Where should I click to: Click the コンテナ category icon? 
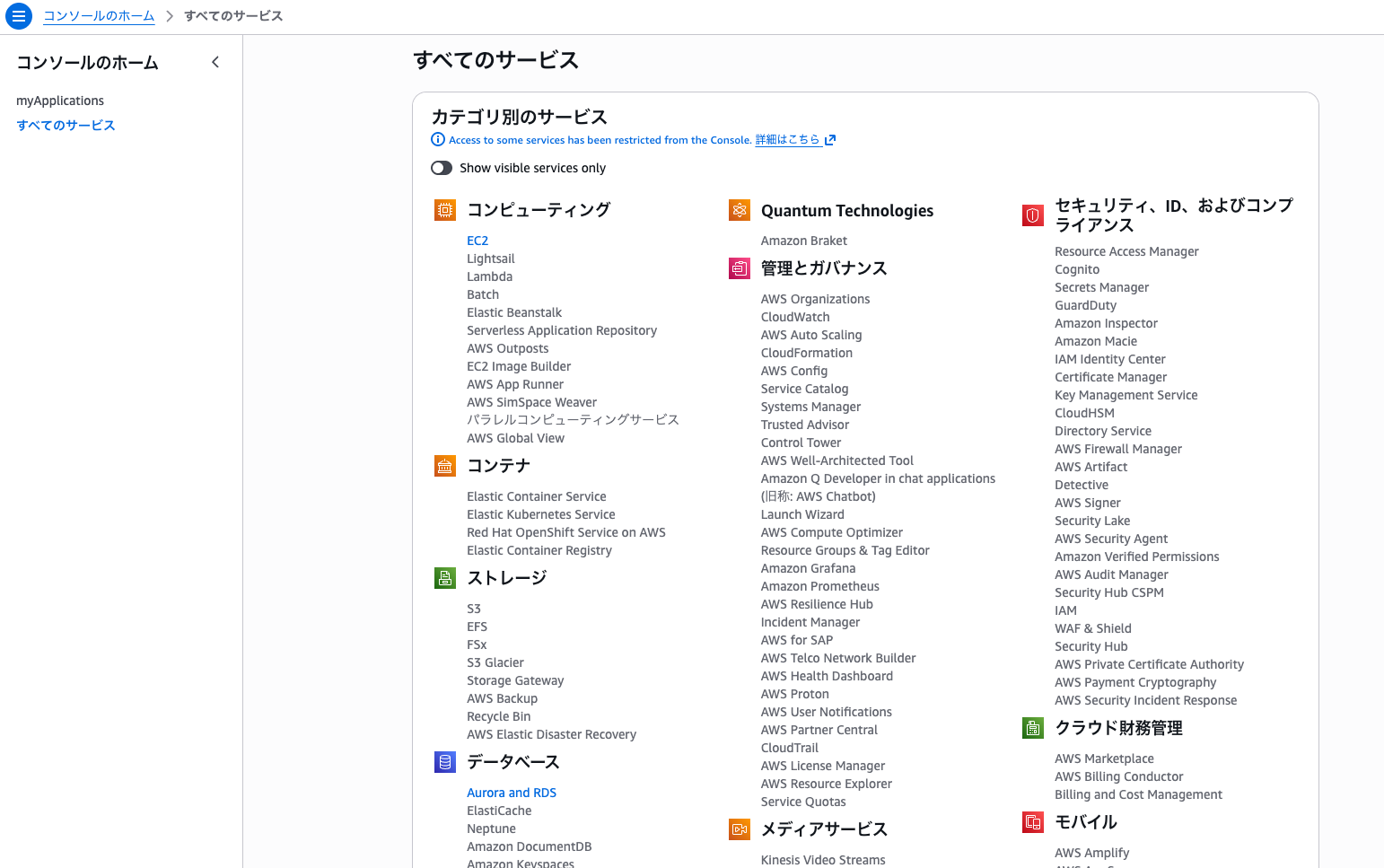[444, 466]
